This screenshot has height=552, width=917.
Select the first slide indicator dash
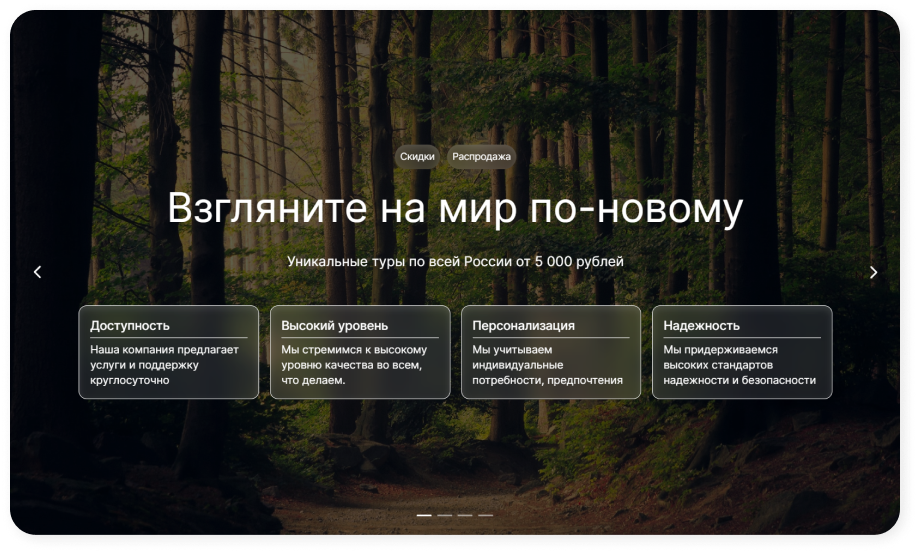(424, 515)
